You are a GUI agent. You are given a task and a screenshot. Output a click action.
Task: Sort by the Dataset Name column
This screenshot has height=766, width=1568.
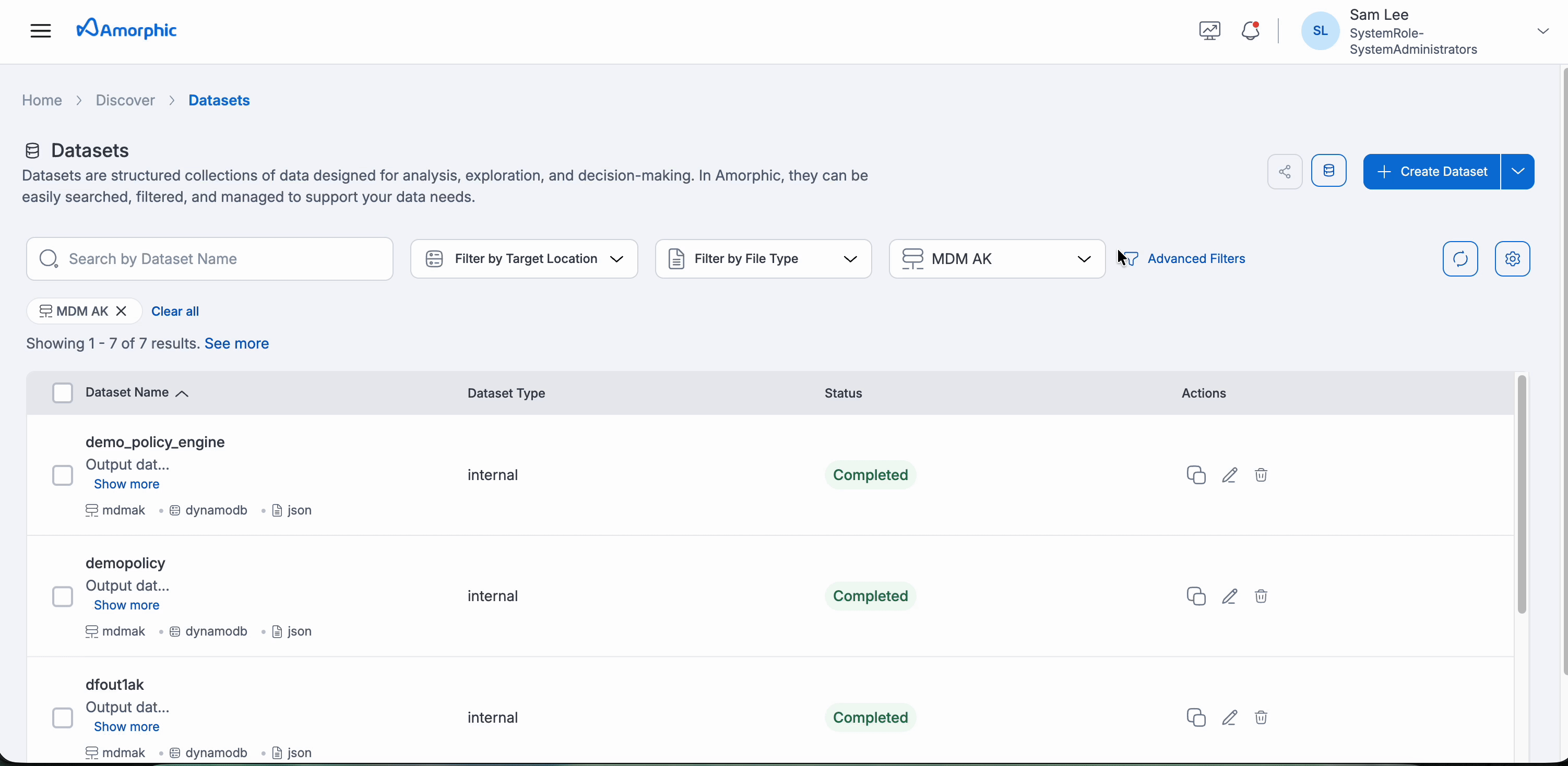137,393
